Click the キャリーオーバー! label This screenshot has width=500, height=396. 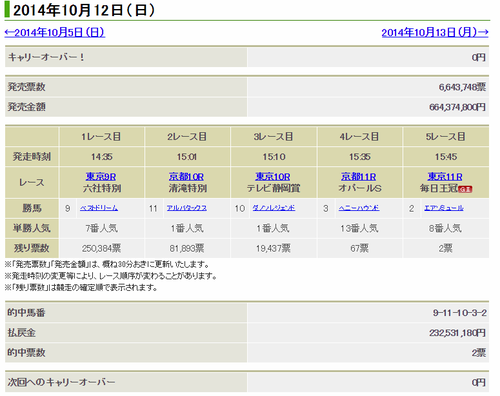[x=46, y=57]
